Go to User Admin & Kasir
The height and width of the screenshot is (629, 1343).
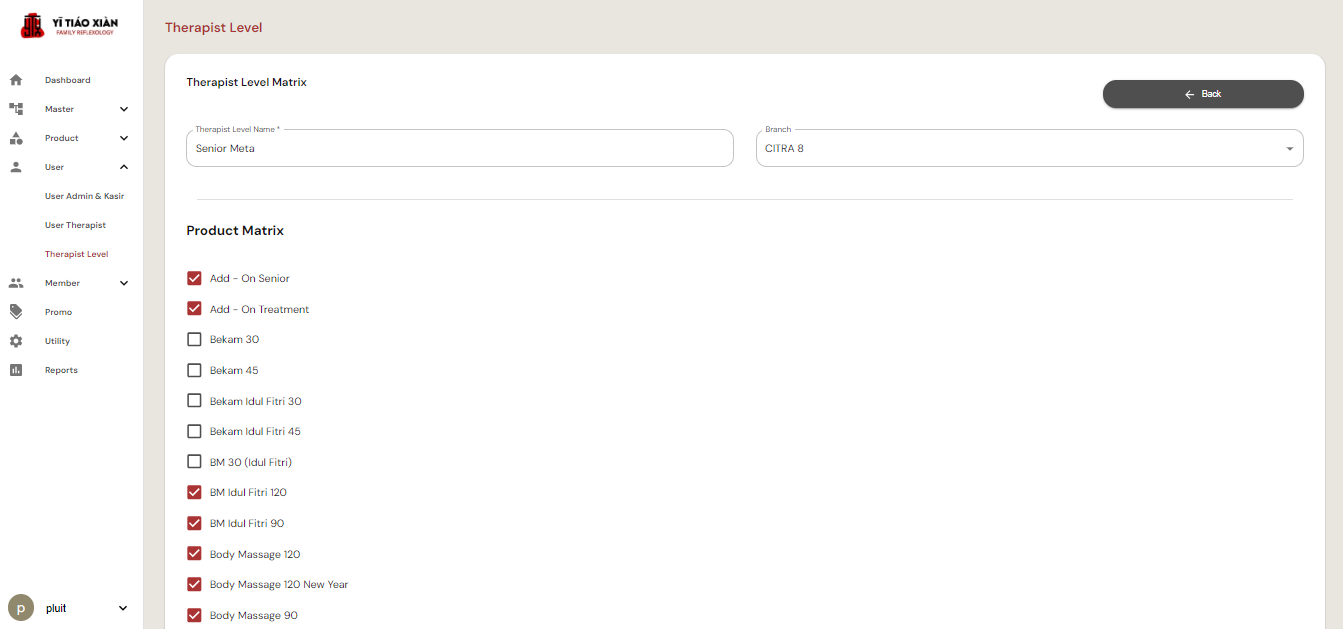[84, 196]
